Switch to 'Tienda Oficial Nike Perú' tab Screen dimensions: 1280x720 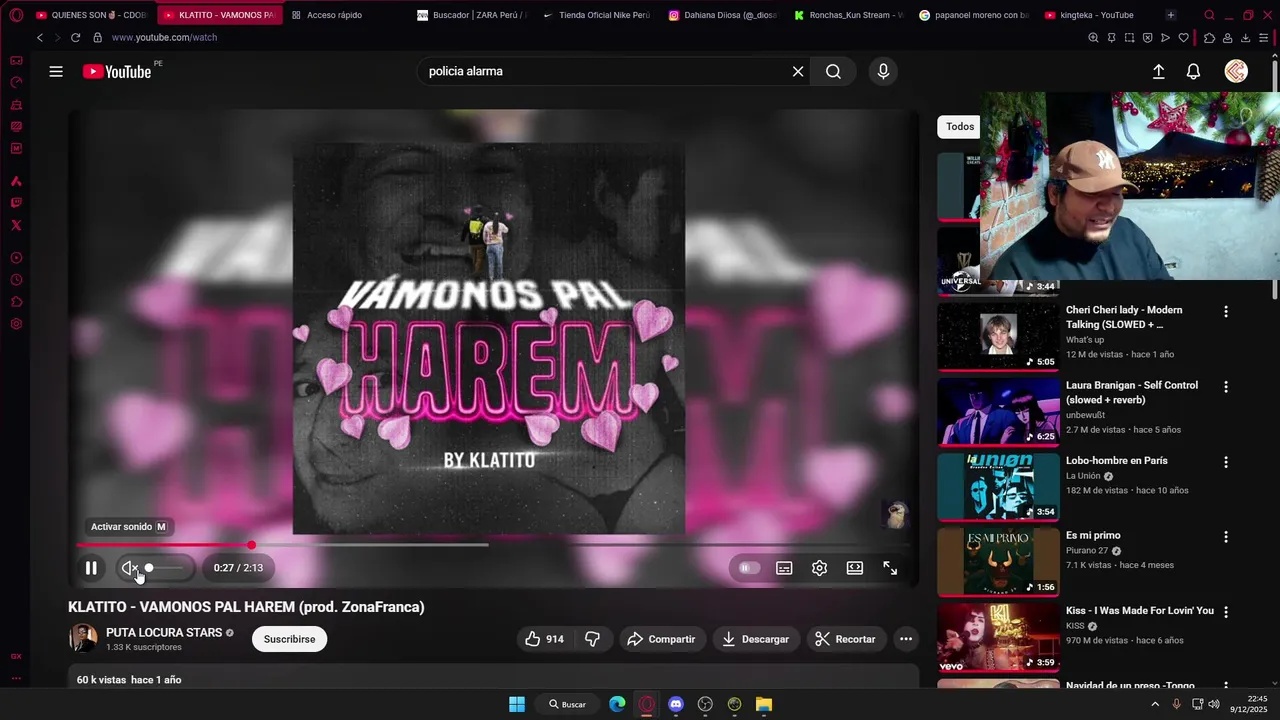[597, 15]
